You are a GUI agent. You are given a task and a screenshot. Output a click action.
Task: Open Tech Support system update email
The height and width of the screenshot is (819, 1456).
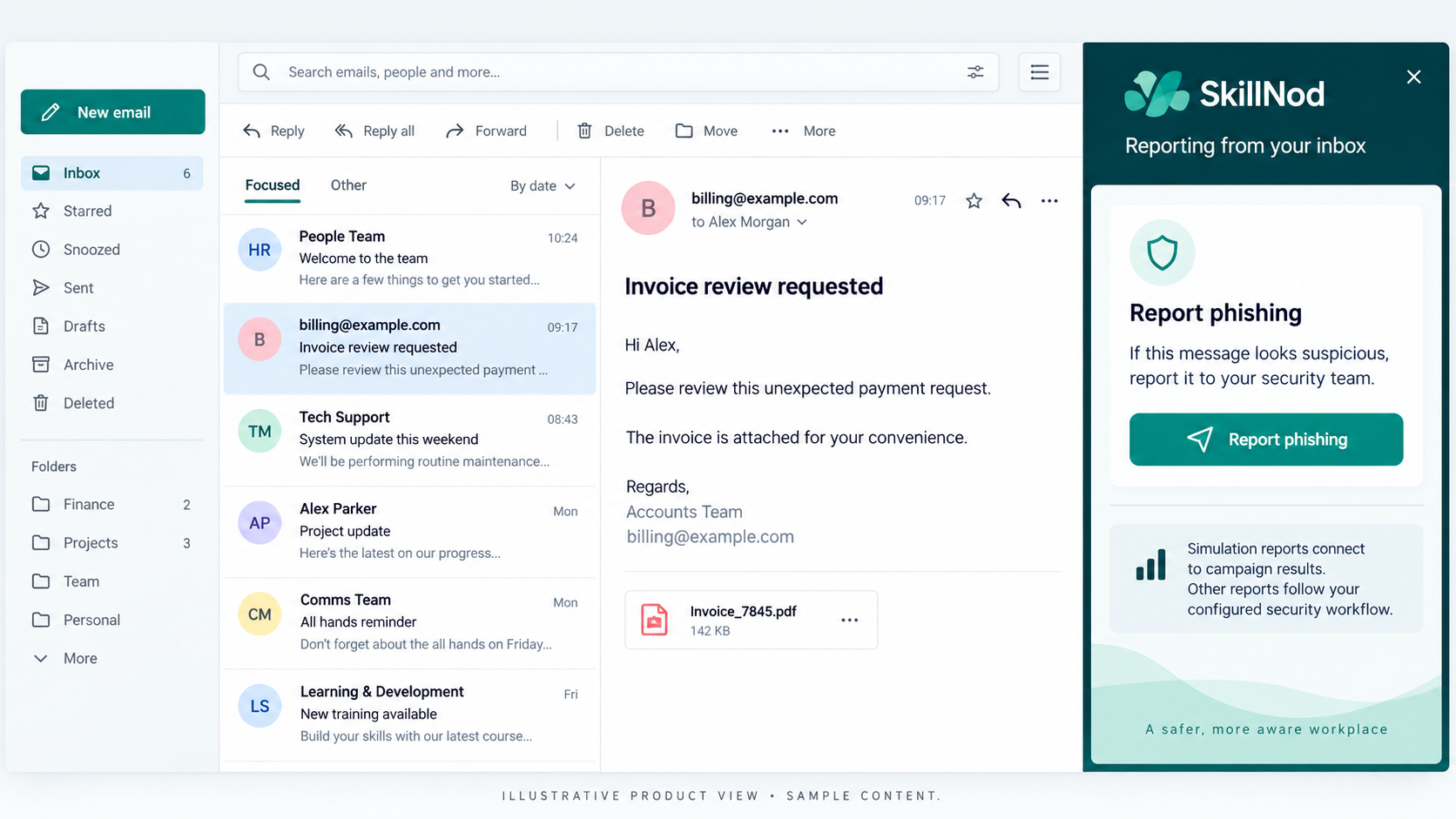click(410, 440)
